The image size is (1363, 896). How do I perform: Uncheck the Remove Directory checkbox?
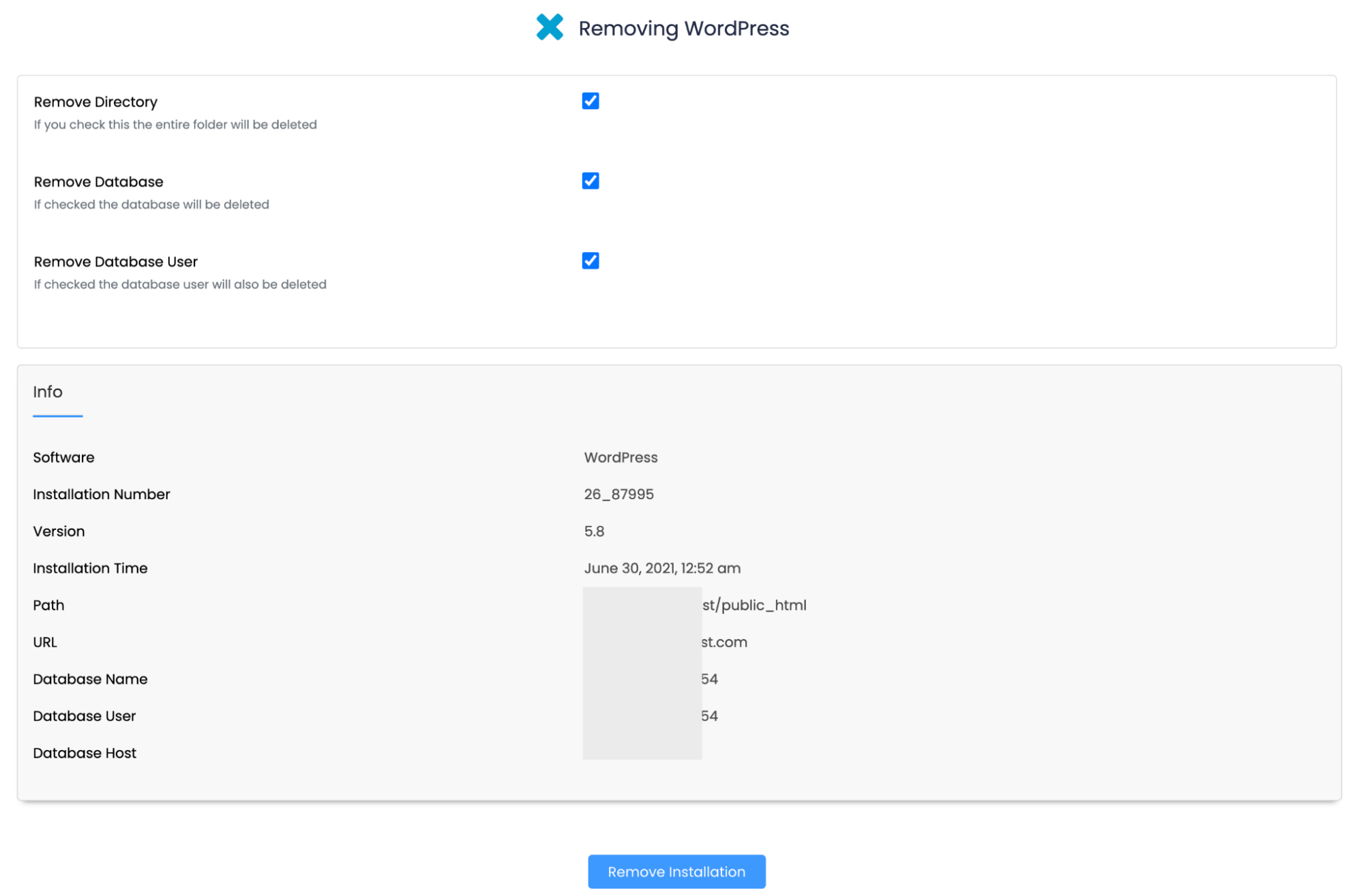click(590, 101)
